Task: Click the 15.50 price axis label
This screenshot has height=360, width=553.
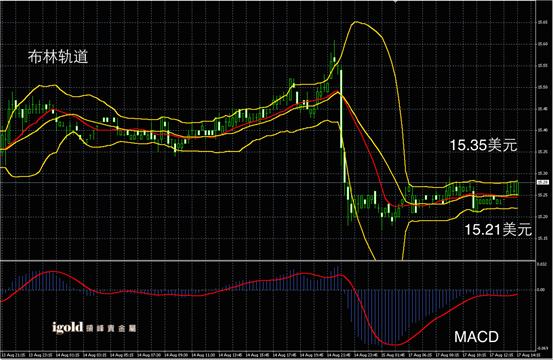Action: (x=542, y=87)
